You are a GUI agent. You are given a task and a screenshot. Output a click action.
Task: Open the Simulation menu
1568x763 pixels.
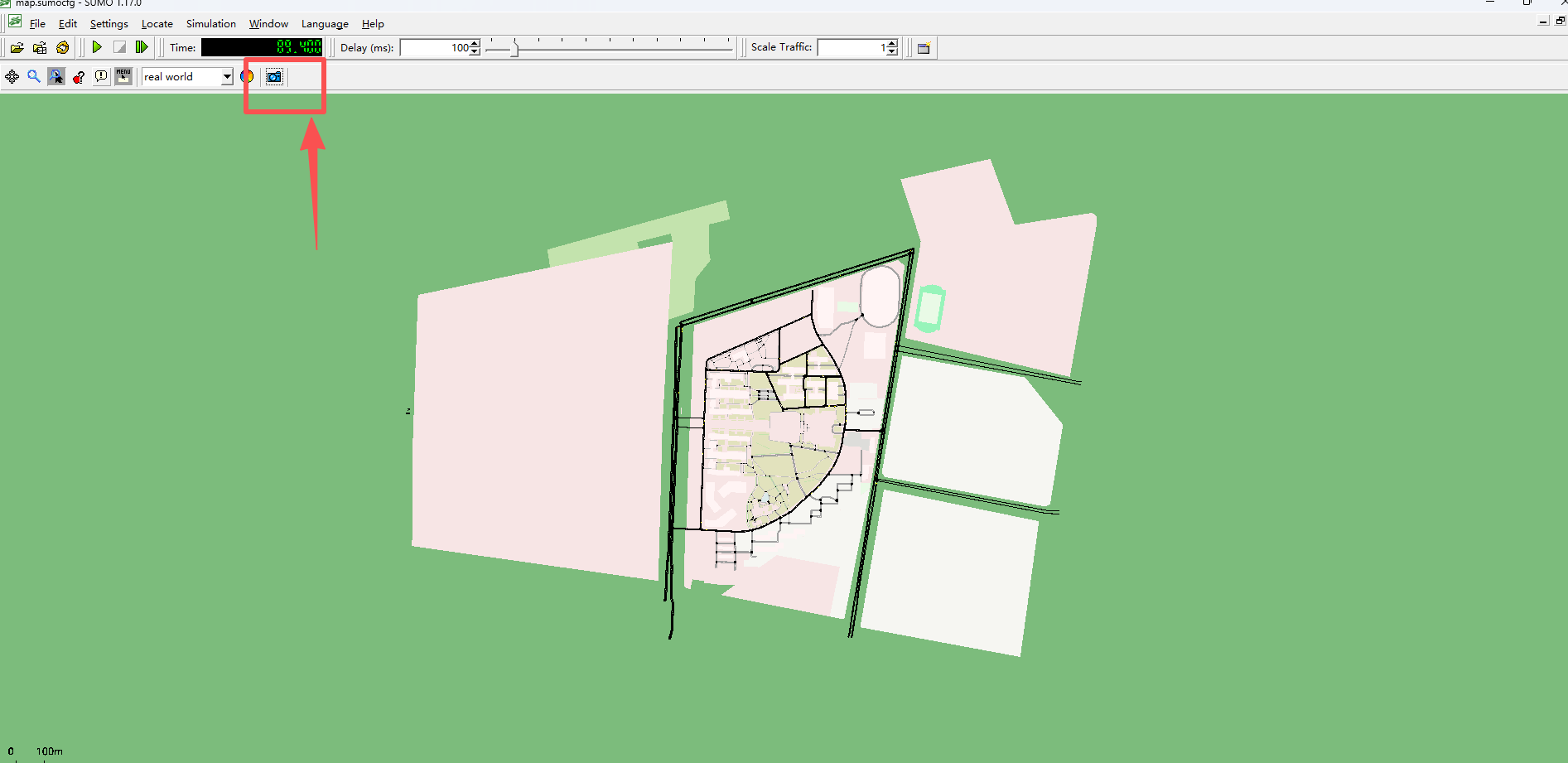tap(211, 24)
